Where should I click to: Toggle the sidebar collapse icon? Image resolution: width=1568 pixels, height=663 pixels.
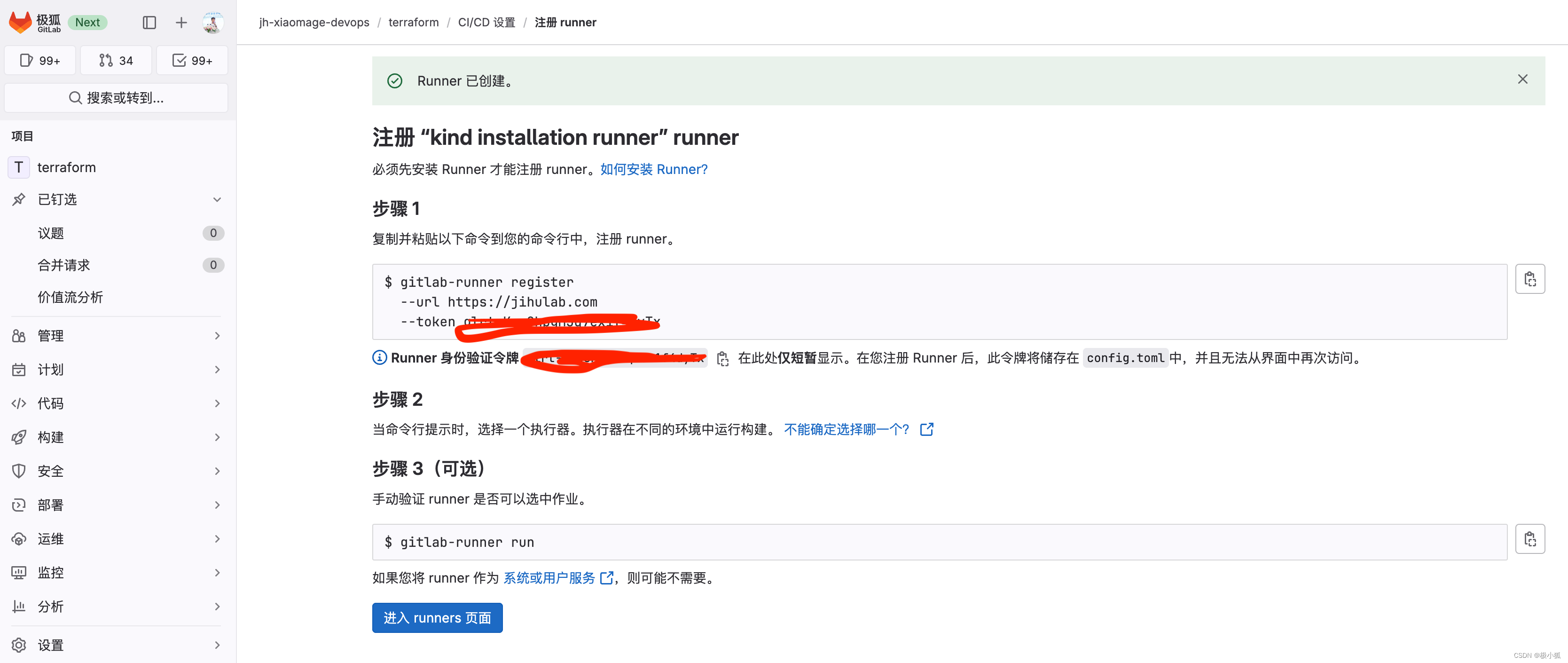pos(149,23)
